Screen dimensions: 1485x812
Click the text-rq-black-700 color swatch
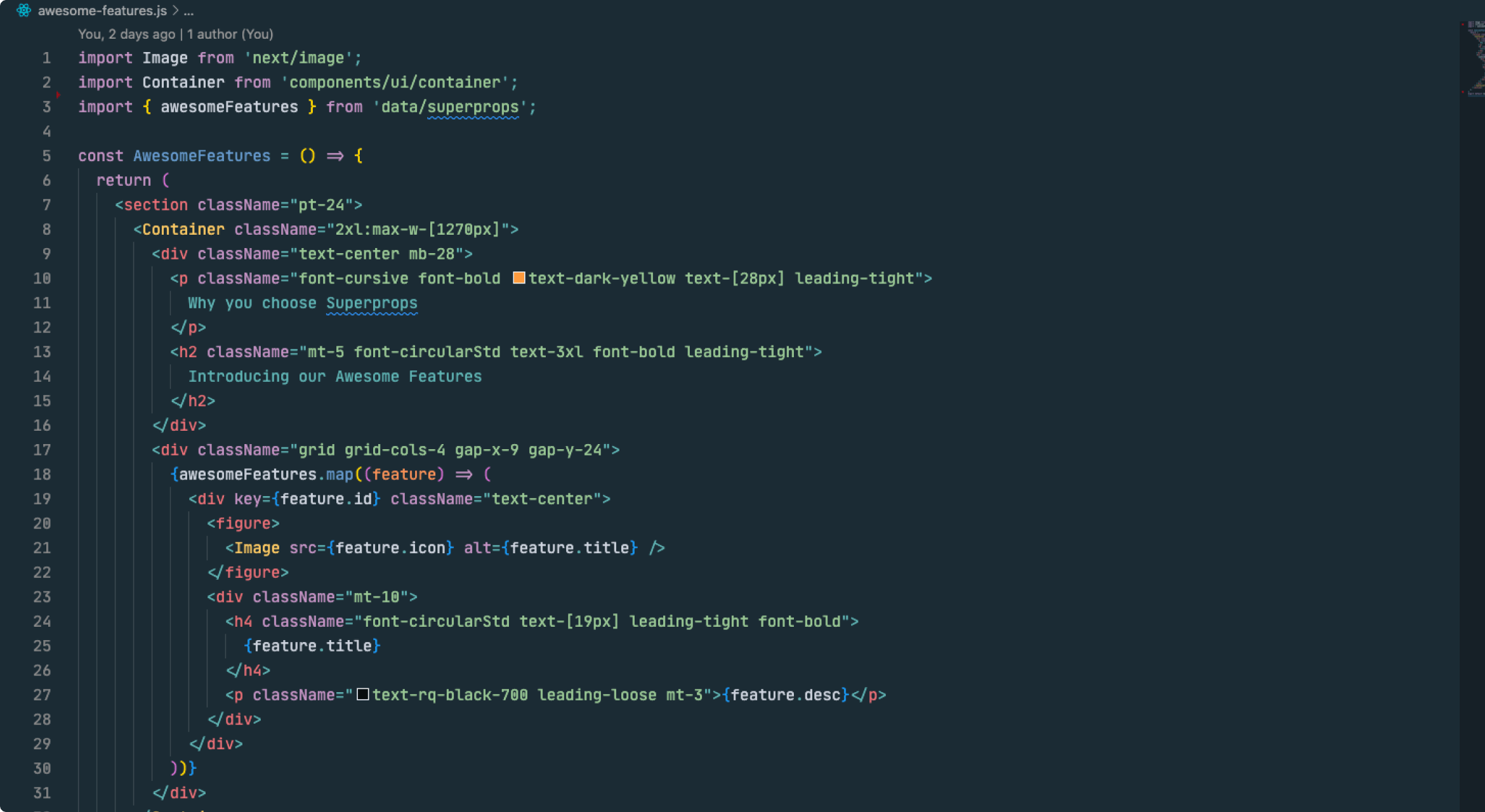pyautogui.click(x=362, y=694)
